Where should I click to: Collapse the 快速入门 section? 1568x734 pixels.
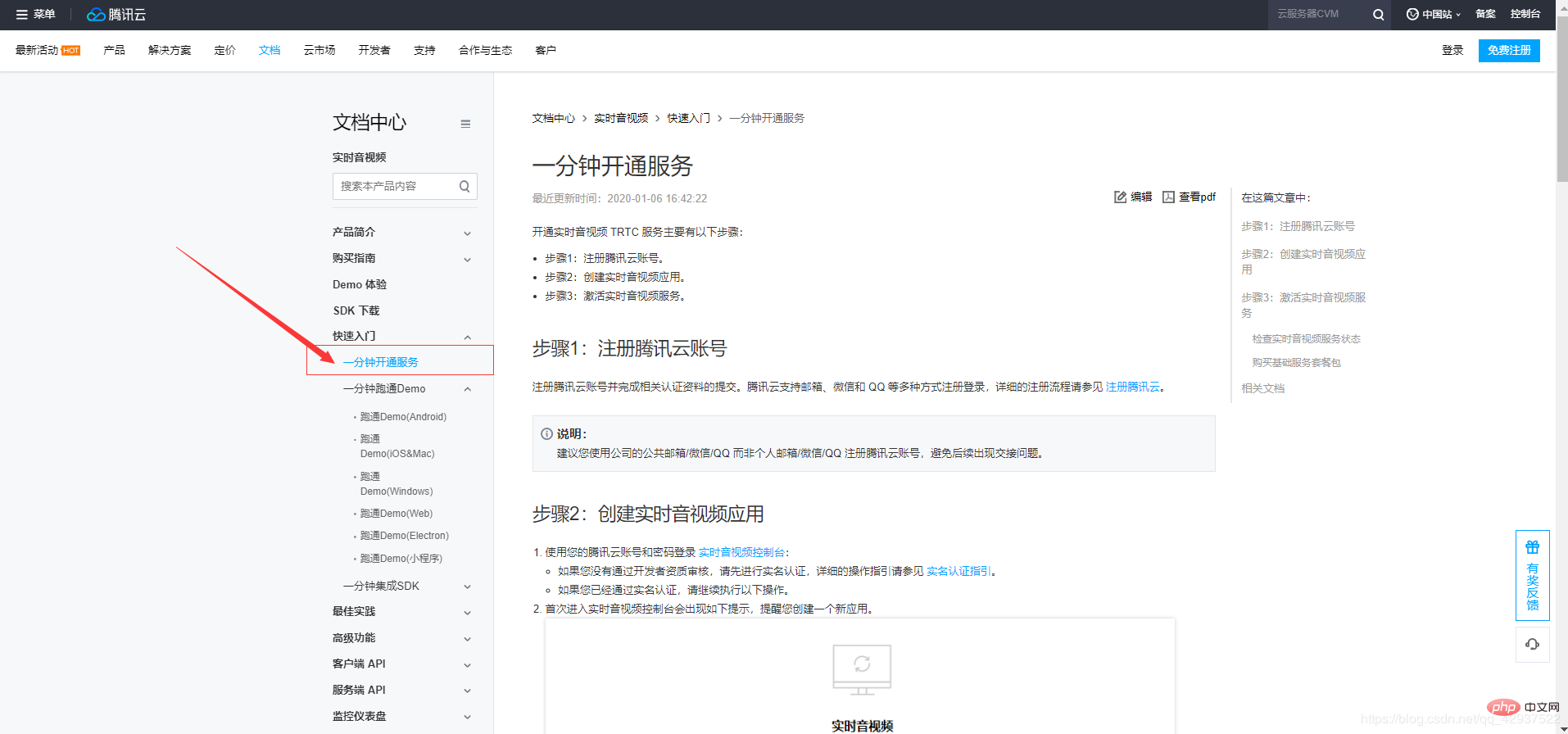pos(467,337)
